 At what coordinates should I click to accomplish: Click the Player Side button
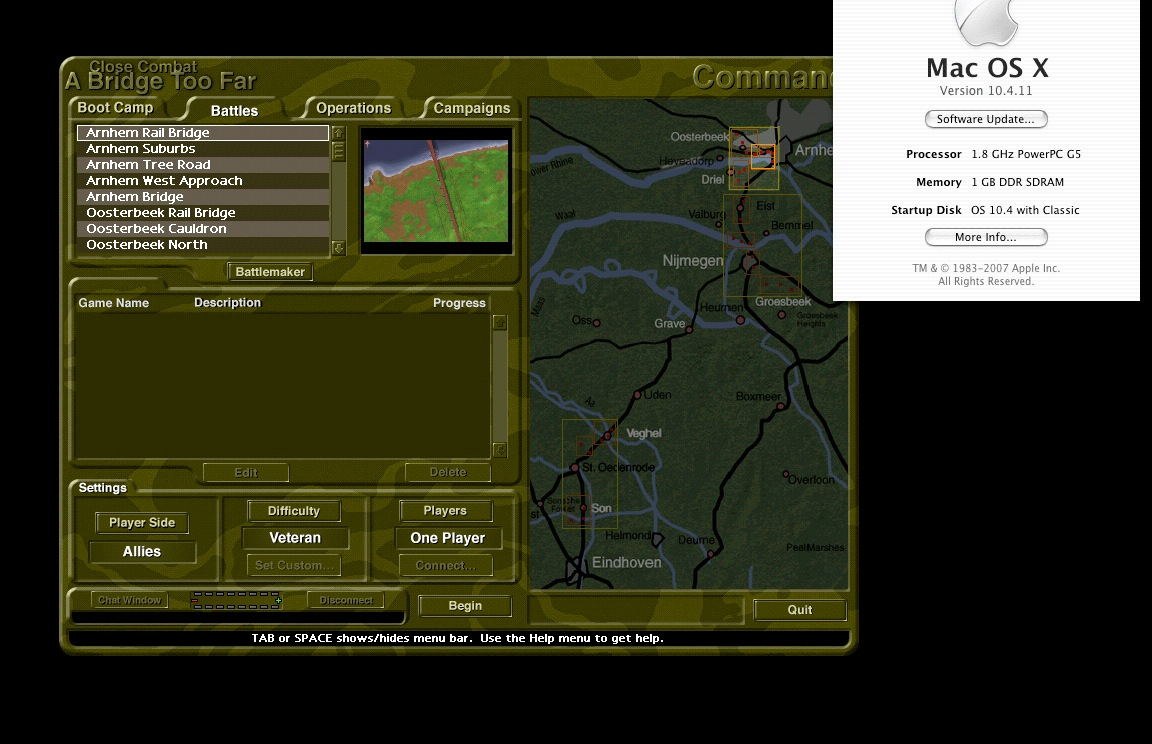(x=142, y=523)
